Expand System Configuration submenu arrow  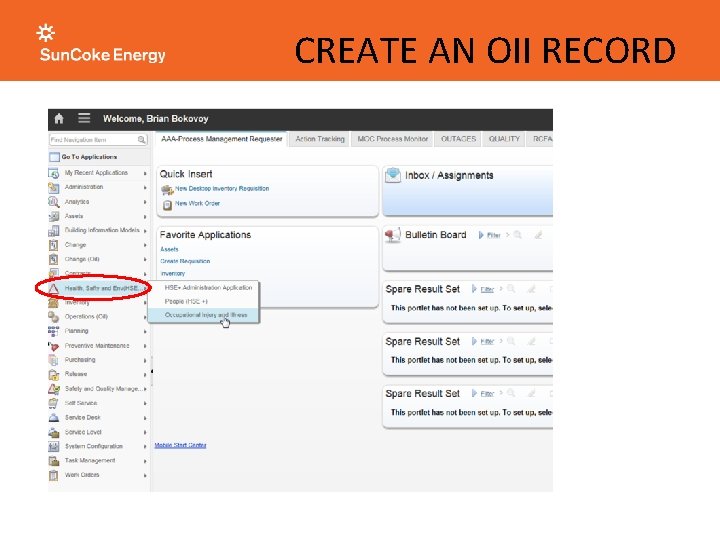(x=145, y=447)
